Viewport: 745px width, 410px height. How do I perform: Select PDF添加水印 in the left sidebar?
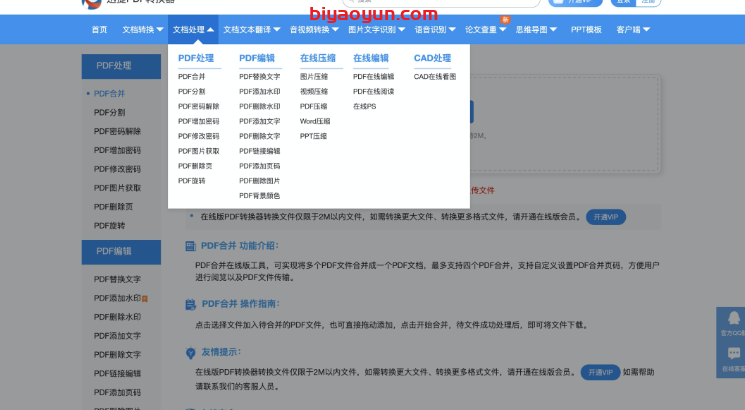[117, 298]
